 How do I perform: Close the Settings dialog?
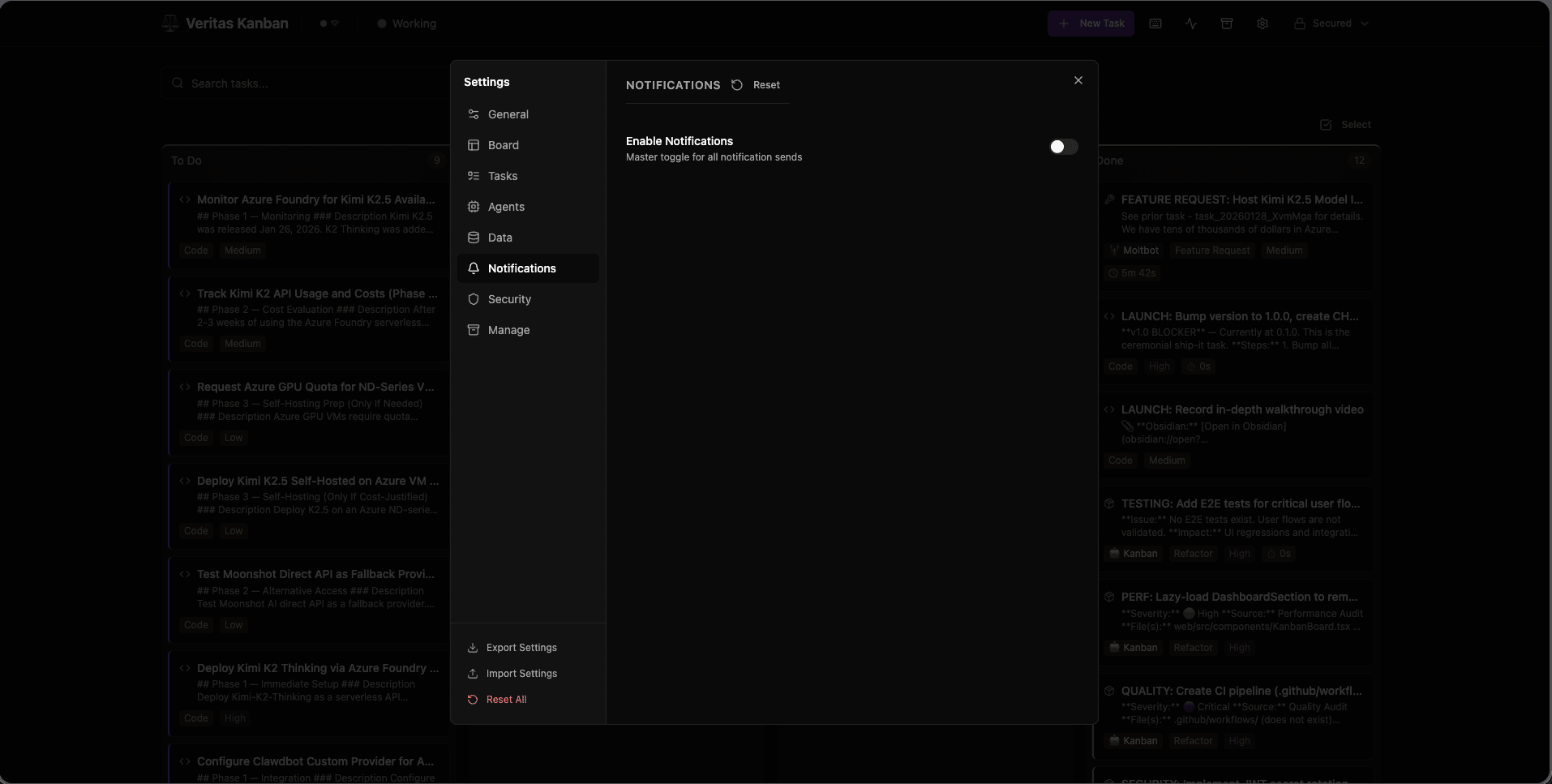point(1078,80)
